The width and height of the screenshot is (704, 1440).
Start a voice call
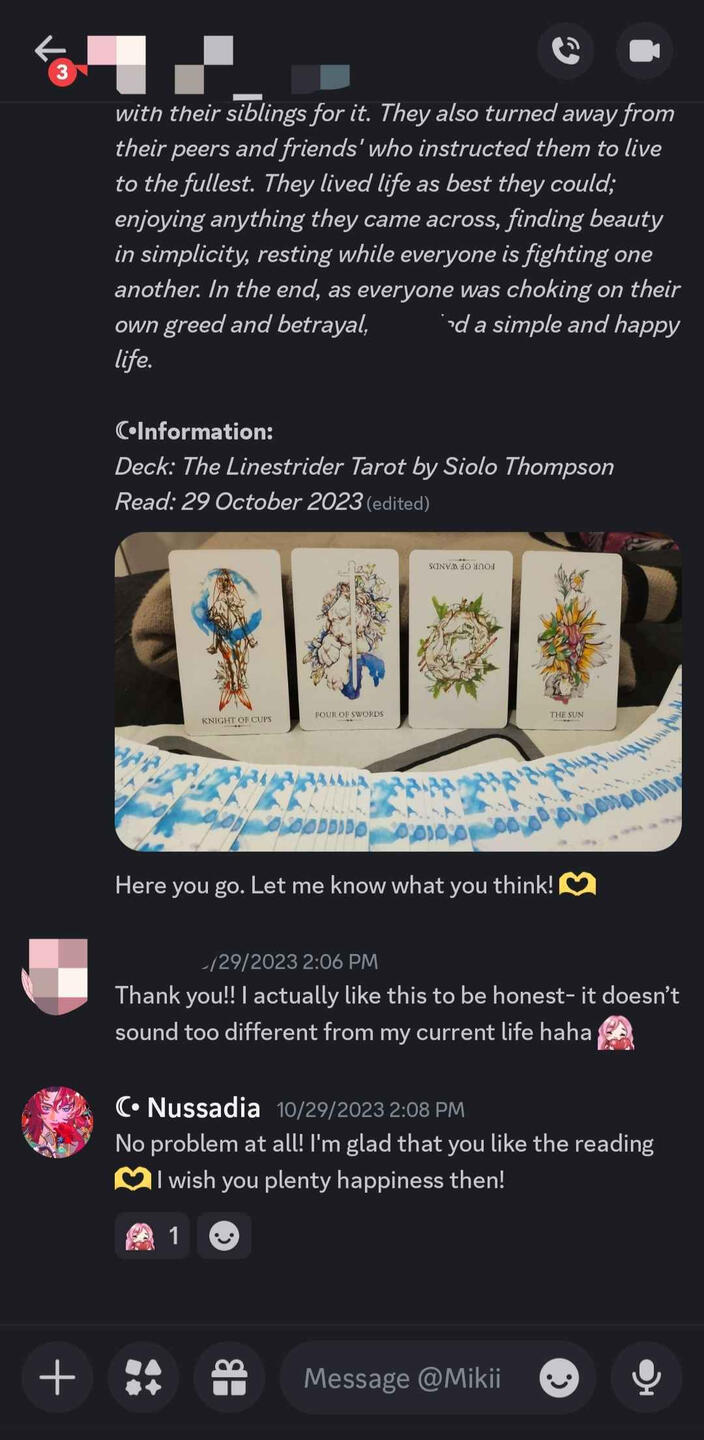point(566,50)
